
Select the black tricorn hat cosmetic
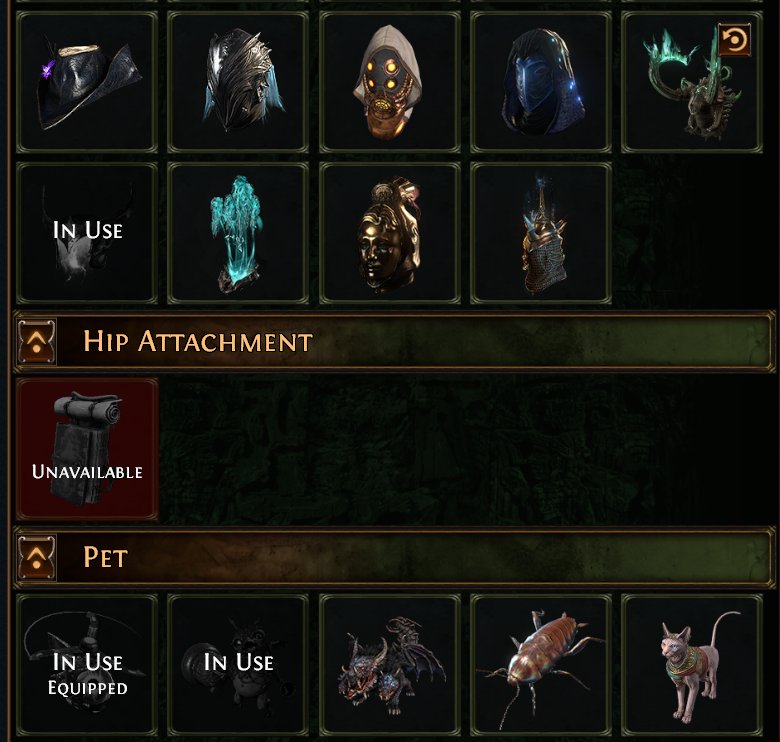point(87,83)
